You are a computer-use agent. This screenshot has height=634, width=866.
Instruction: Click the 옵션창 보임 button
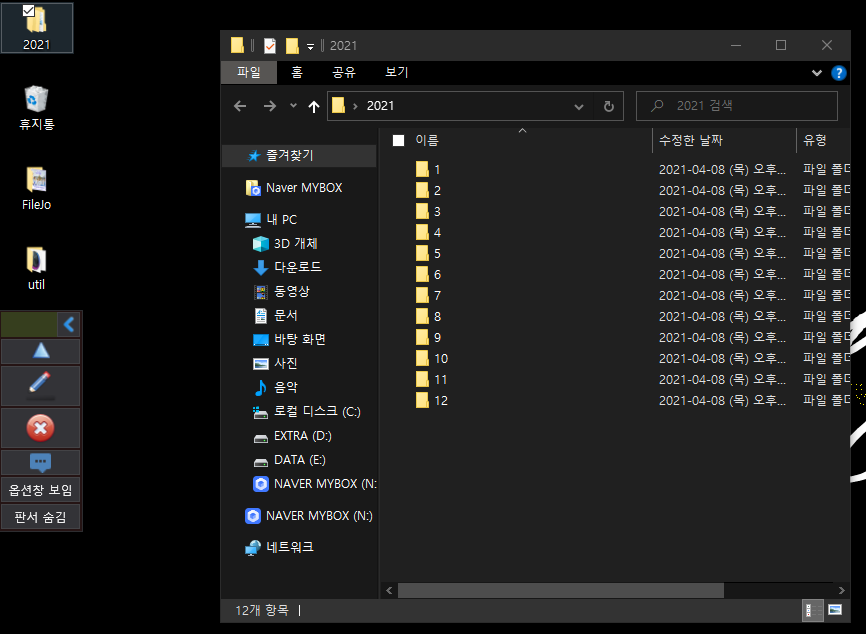coord(40,490)
